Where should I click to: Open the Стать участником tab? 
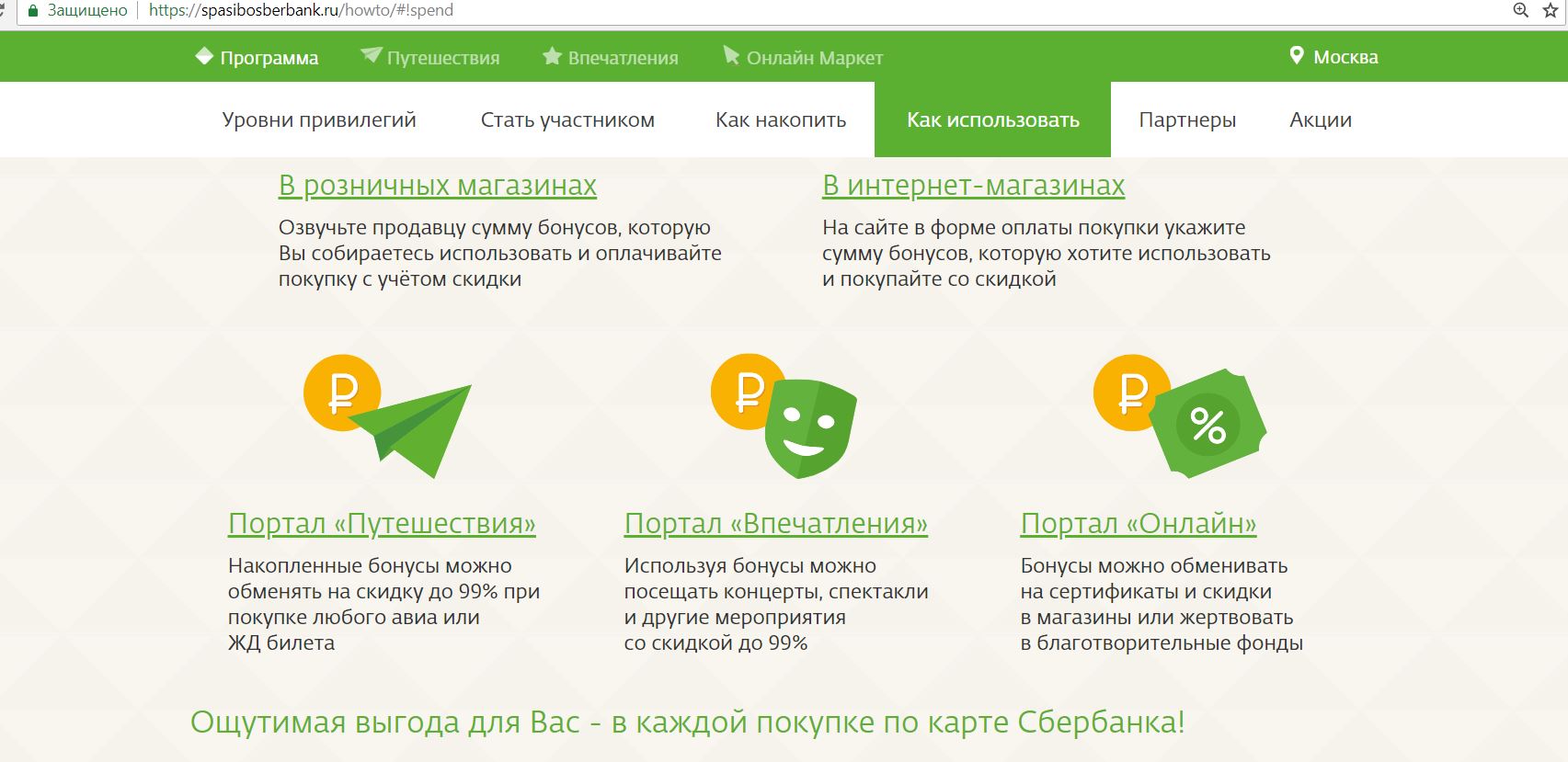(567, 119)
